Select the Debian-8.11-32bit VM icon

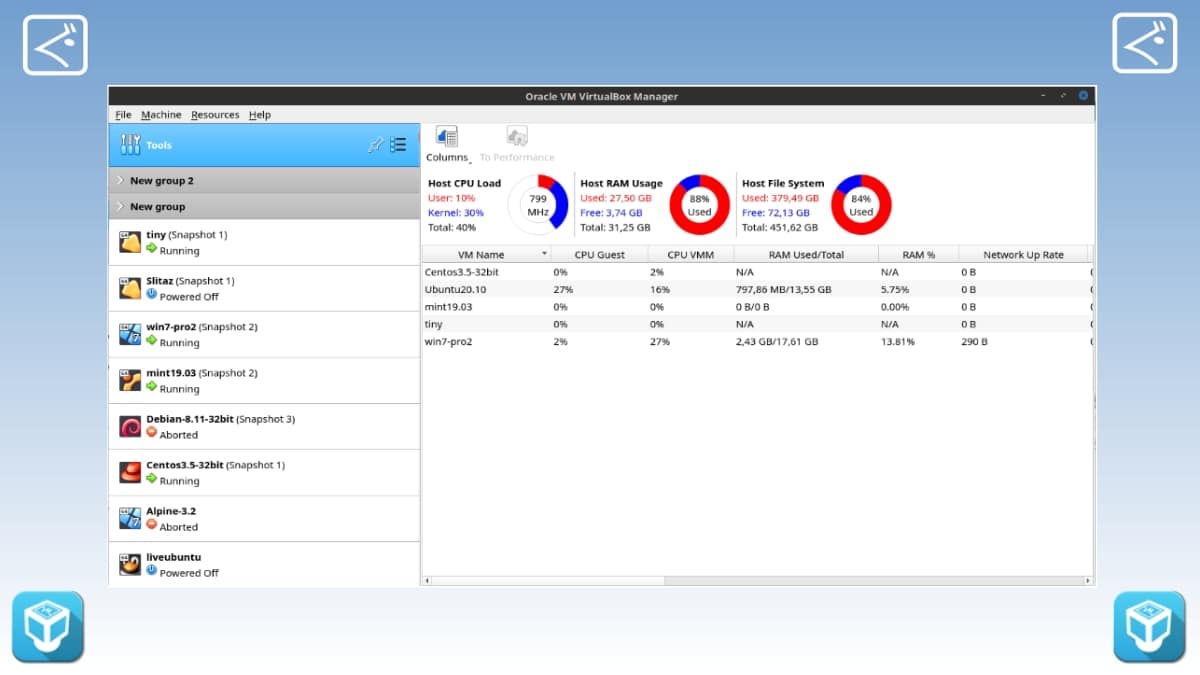click(130, 427)
